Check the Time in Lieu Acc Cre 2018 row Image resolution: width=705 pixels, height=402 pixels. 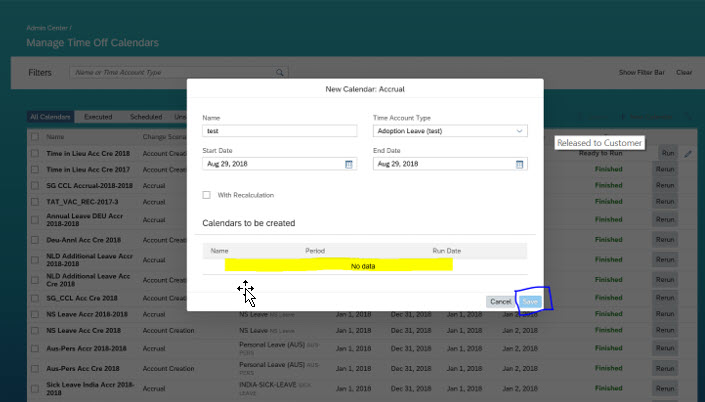(x=35, y=153)
